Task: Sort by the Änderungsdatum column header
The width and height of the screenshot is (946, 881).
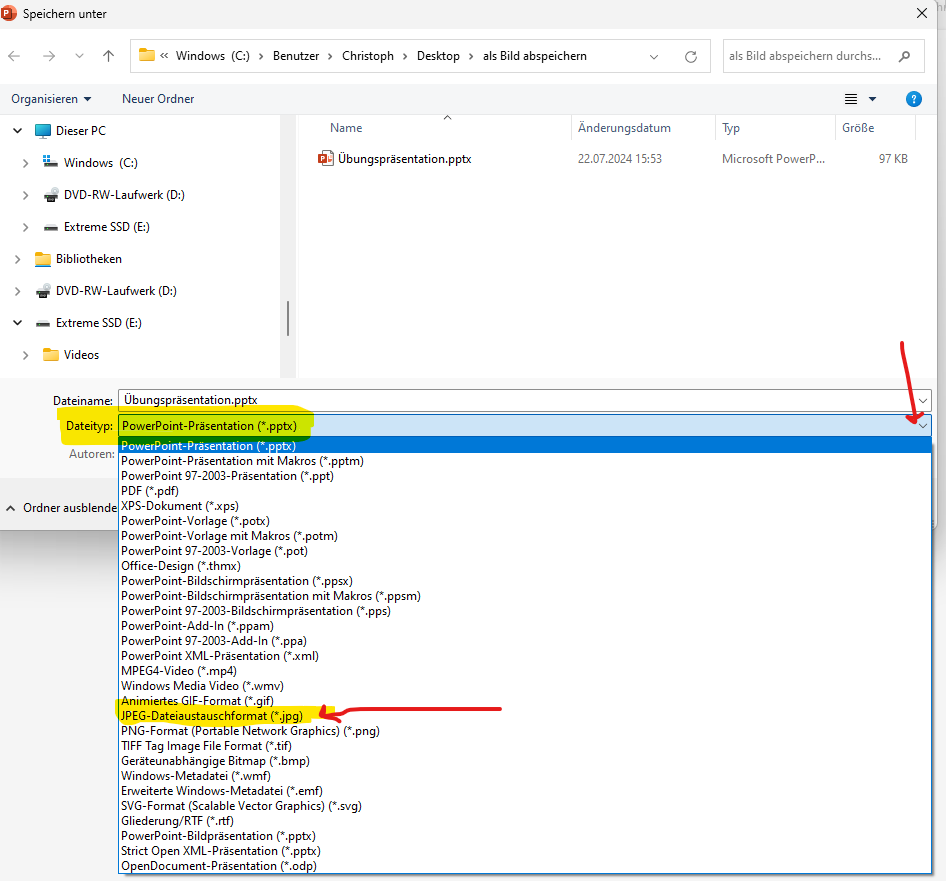Action: (x=624, y=128)
